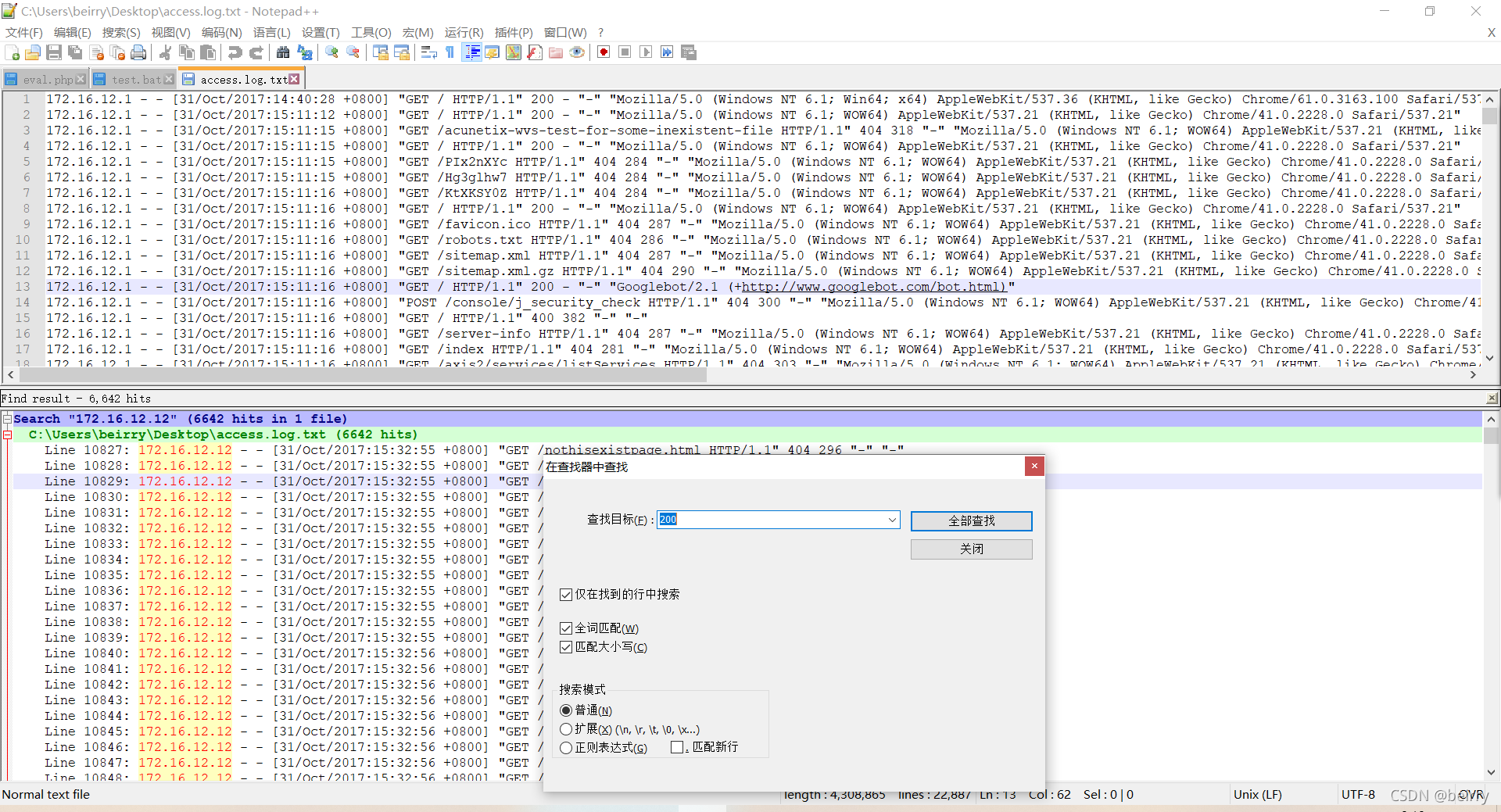Click the Unix (LF) status bar entry
Screen dimensions: 1501x812
click(x=1257, y=794)
